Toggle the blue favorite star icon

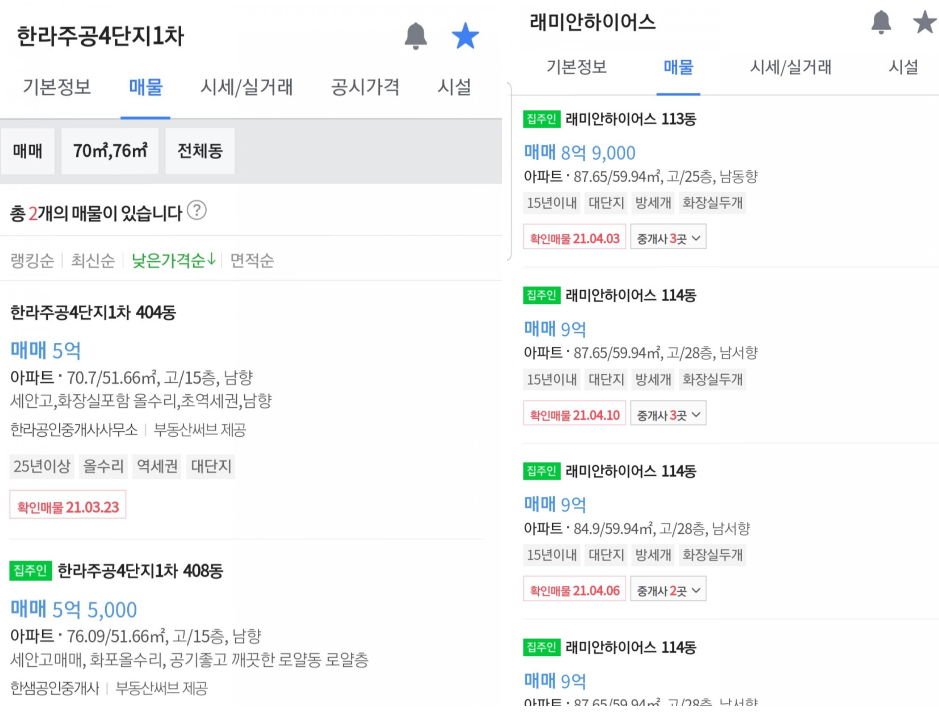tap(465, 36)
